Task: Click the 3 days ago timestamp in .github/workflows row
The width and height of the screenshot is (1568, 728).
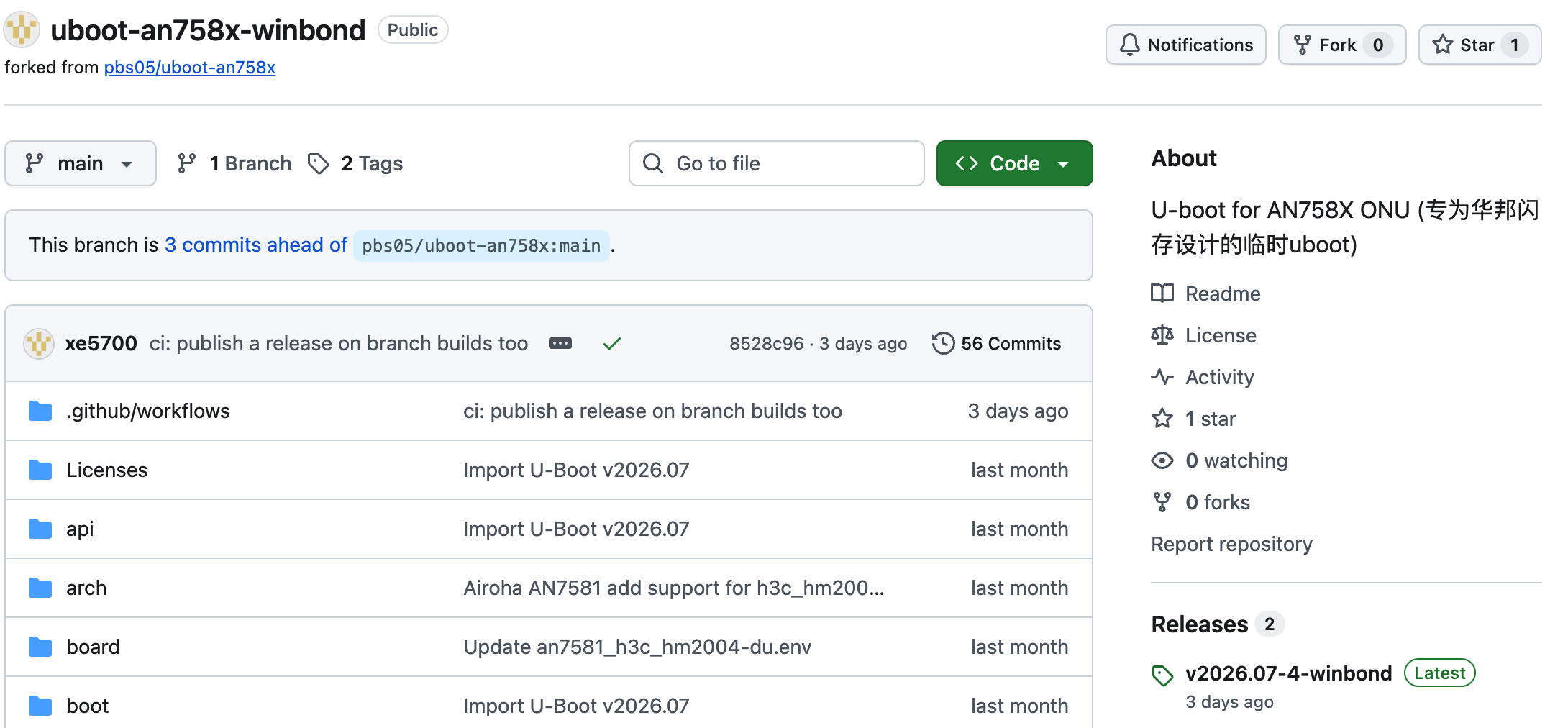Action: (1018, 411)
